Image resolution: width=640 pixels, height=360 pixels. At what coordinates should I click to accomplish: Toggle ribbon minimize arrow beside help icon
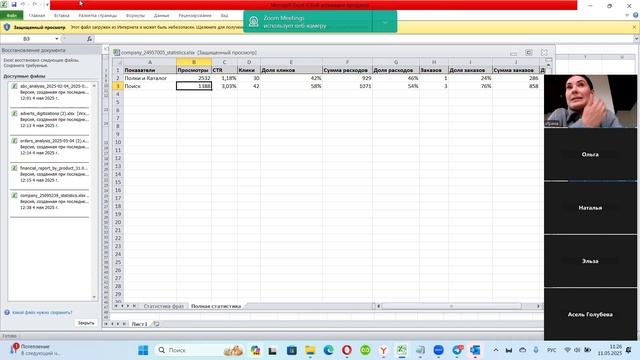(627, 16)
